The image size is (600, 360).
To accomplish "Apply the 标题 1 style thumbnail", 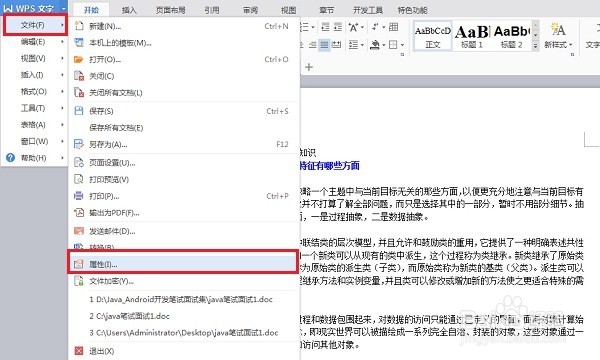I will pyautogui.click(x=471, y=36).
